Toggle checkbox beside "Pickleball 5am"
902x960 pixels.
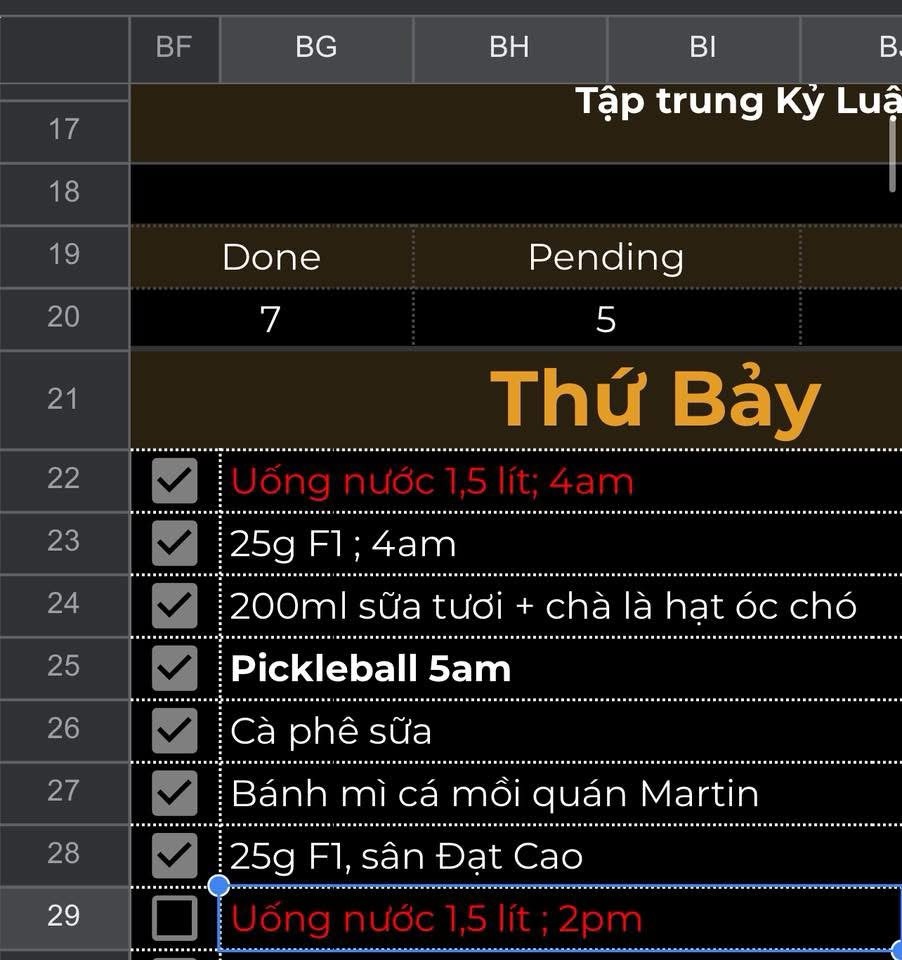click(x=175, y=668)
